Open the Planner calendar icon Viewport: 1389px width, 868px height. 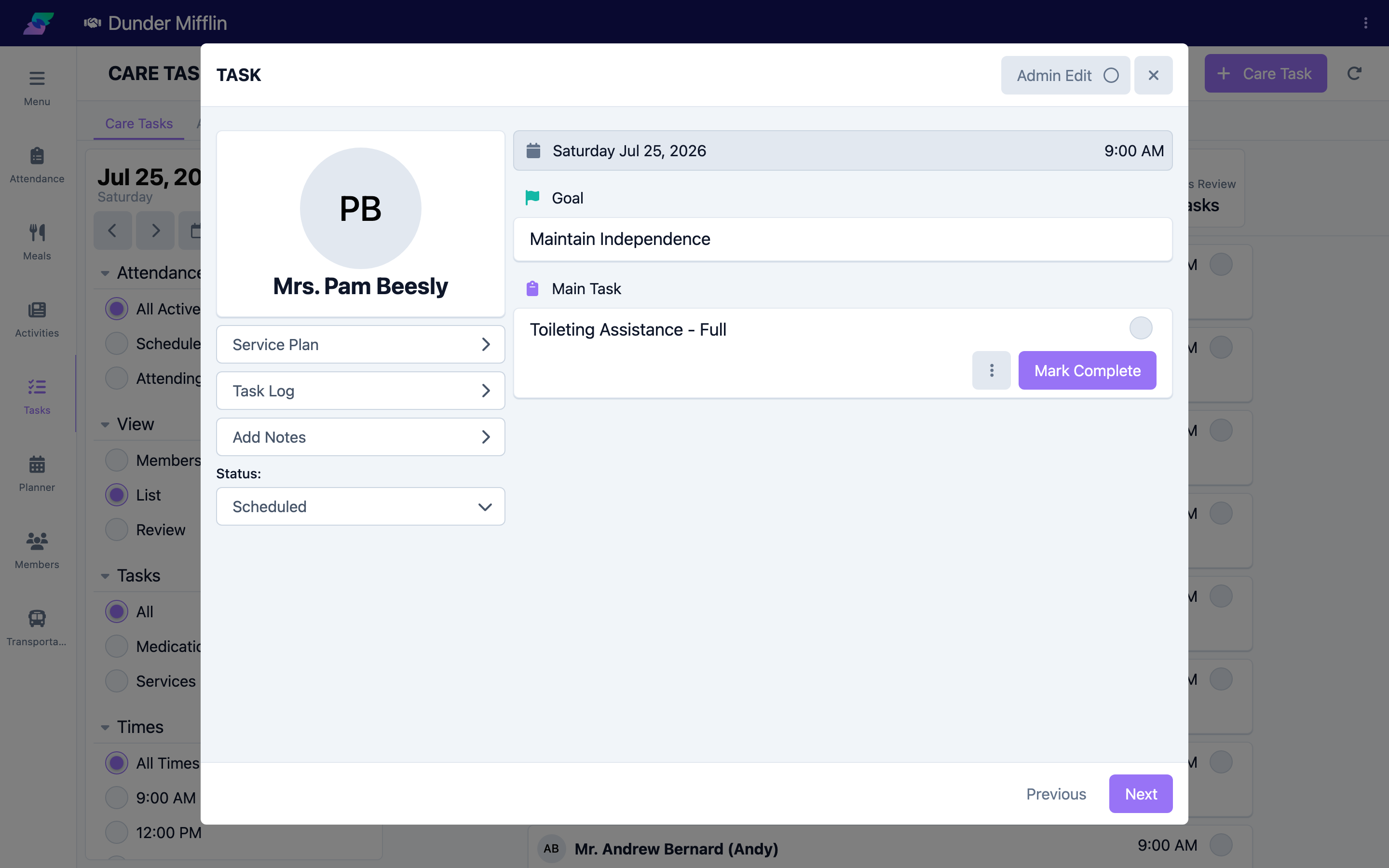click(37, 464)
